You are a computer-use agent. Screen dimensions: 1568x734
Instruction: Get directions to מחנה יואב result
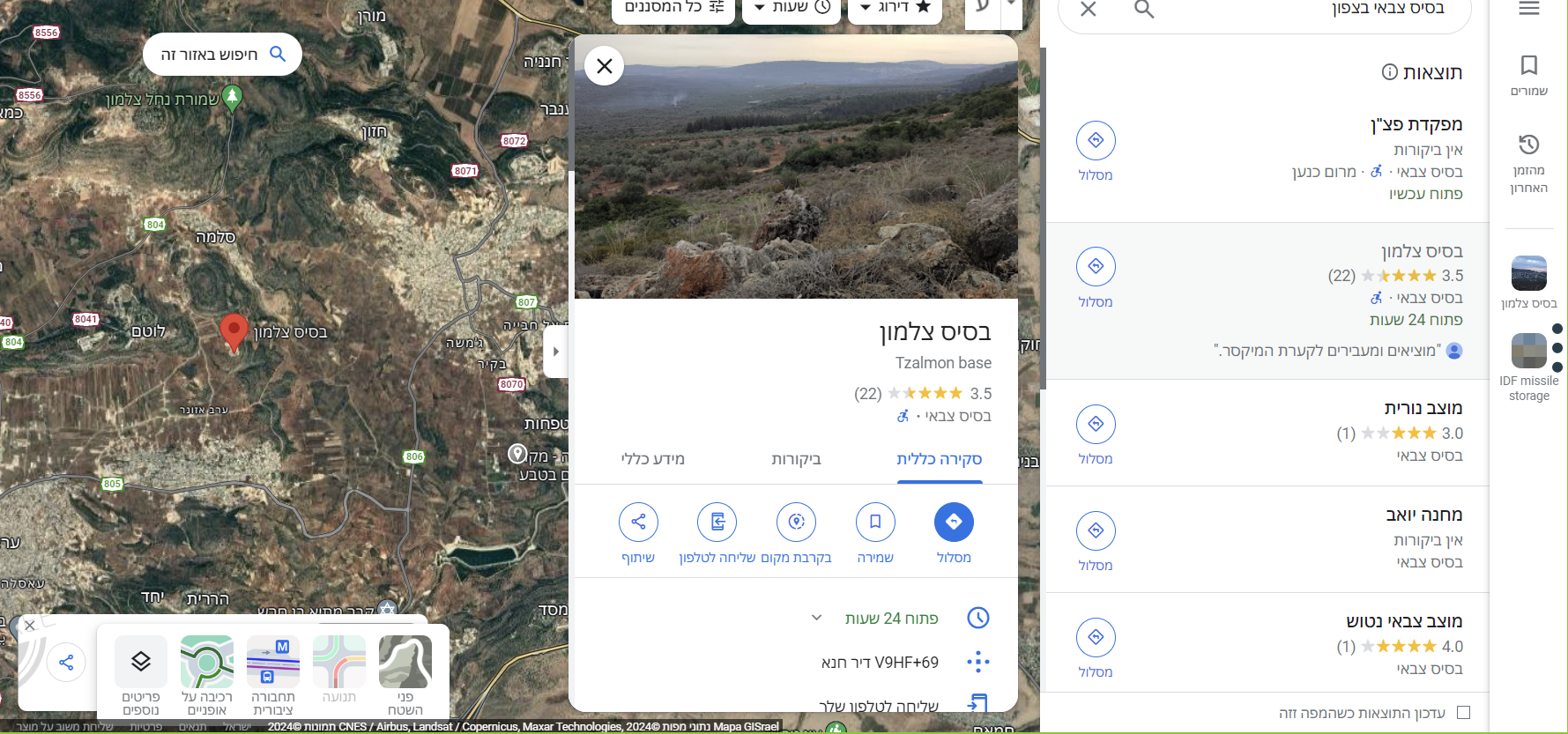tap(1096, 530)
